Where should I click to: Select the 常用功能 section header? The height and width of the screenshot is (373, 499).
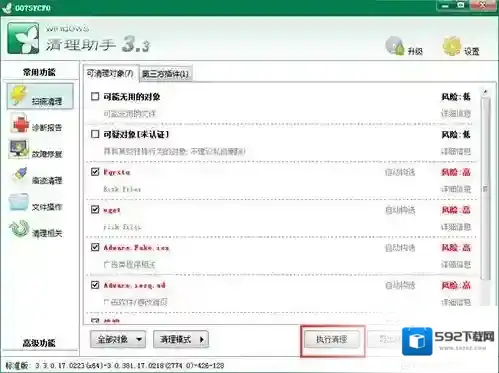pos(39,72)
